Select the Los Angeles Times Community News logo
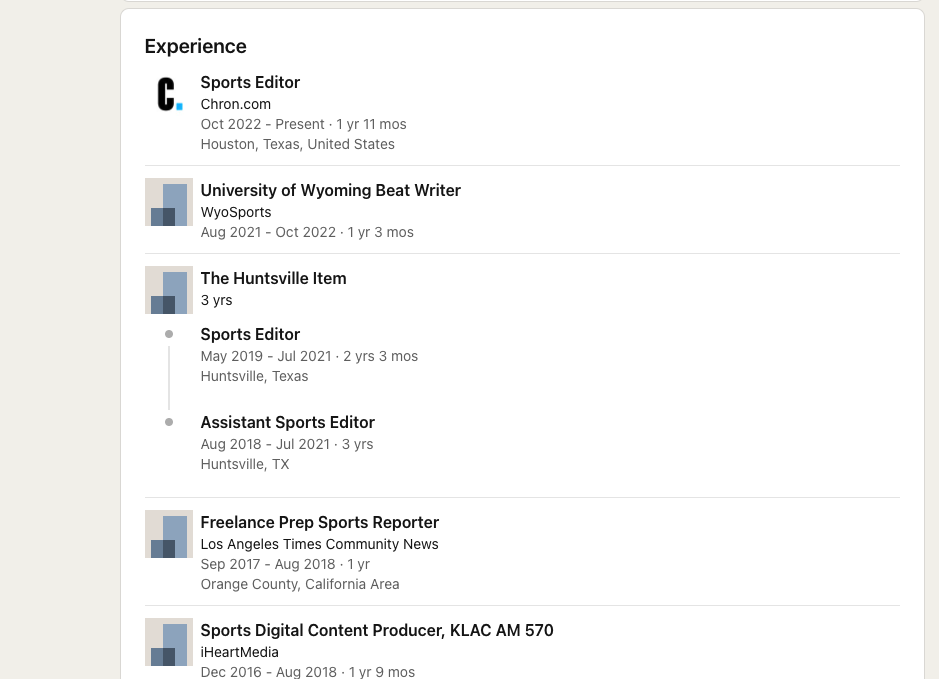This screenshot has height=679, width=939. 169,534
